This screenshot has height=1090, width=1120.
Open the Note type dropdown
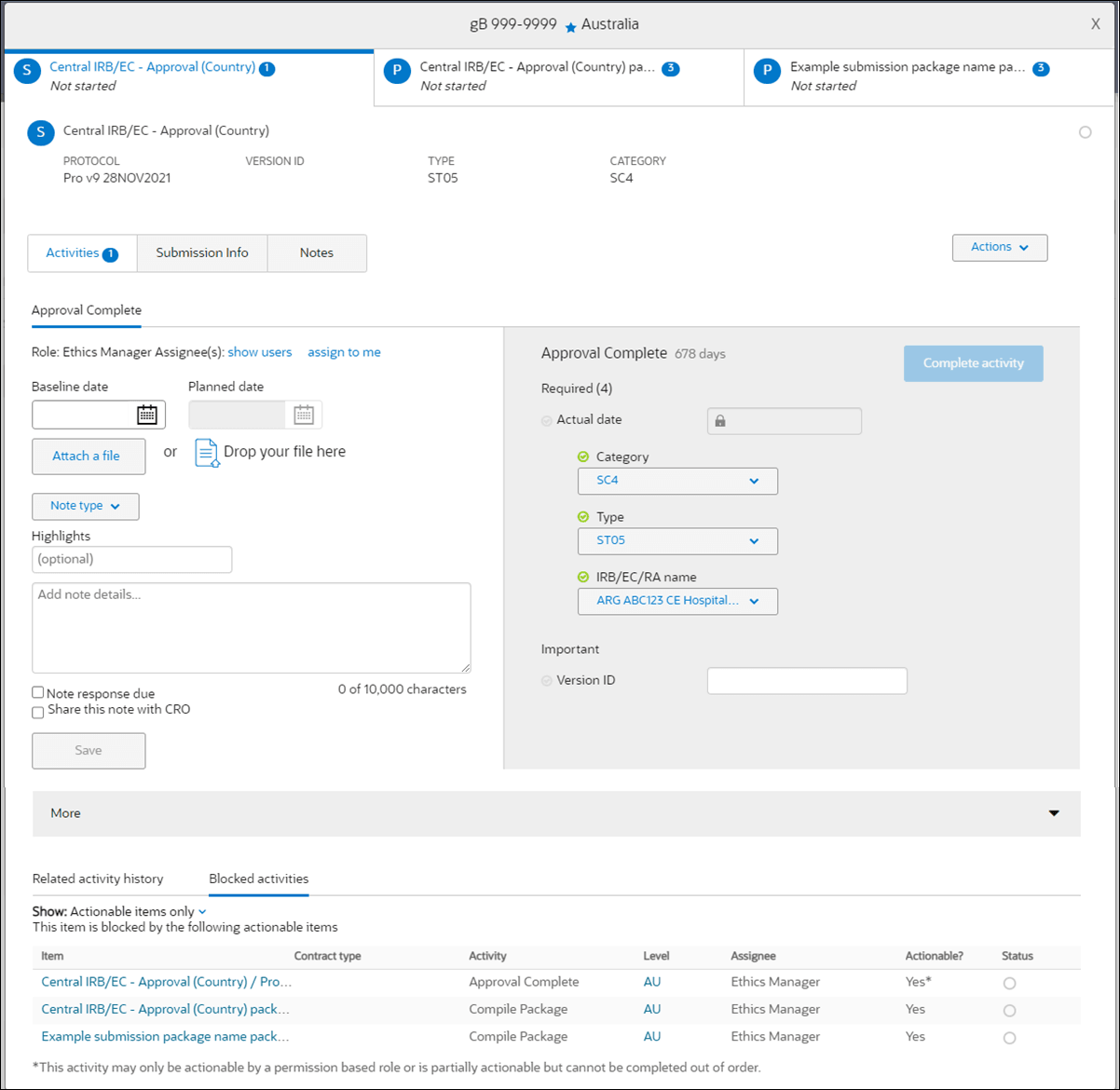[85, 506]
